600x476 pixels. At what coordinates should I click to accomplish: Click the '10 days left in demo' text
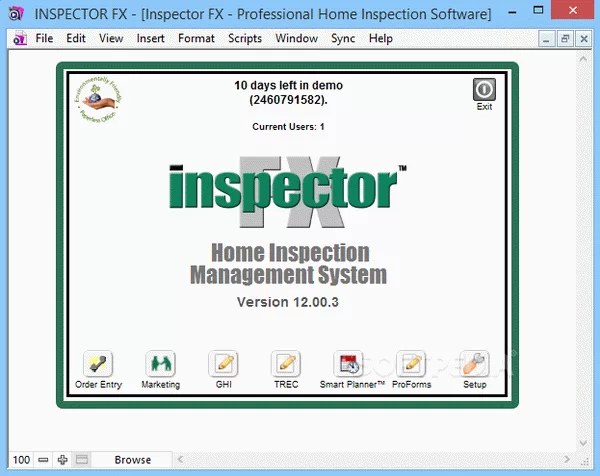click(289, 85)
